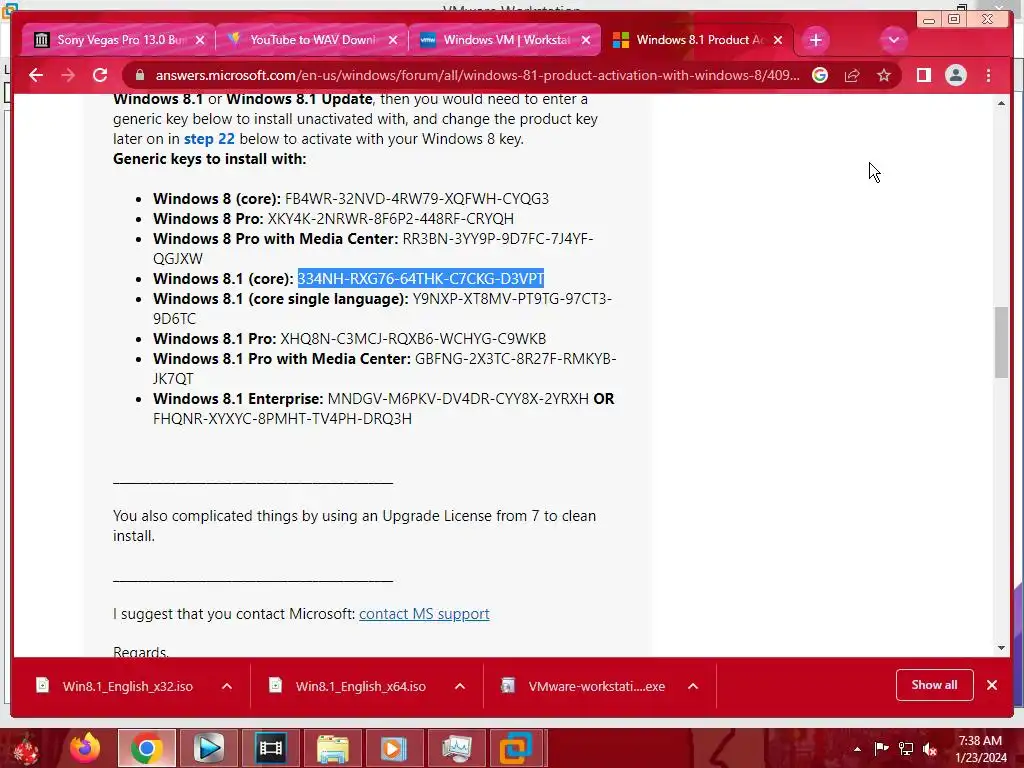
Task: Click the Windows 8 Pro key XKY4K-2NRWR
Action: pyautogui.click(x=391, y=219)
